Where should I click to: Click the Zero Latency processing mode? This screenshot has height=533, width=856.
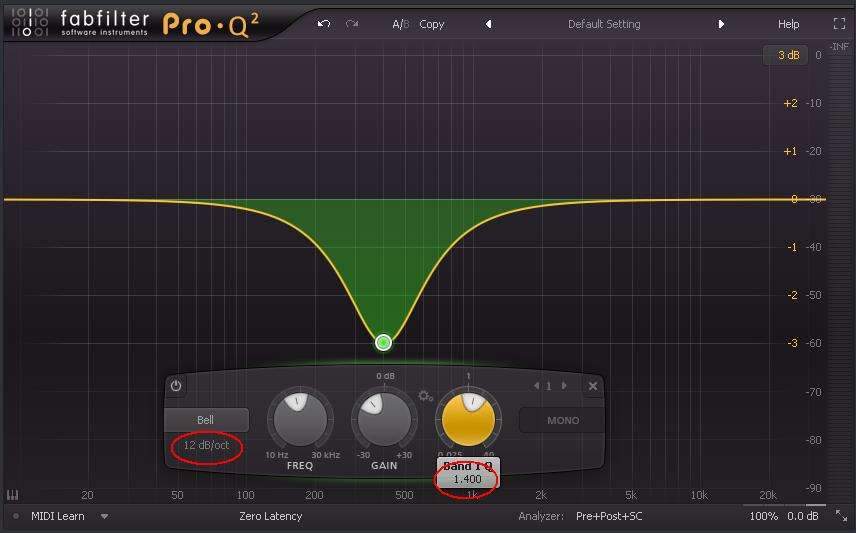pos(270,516)
